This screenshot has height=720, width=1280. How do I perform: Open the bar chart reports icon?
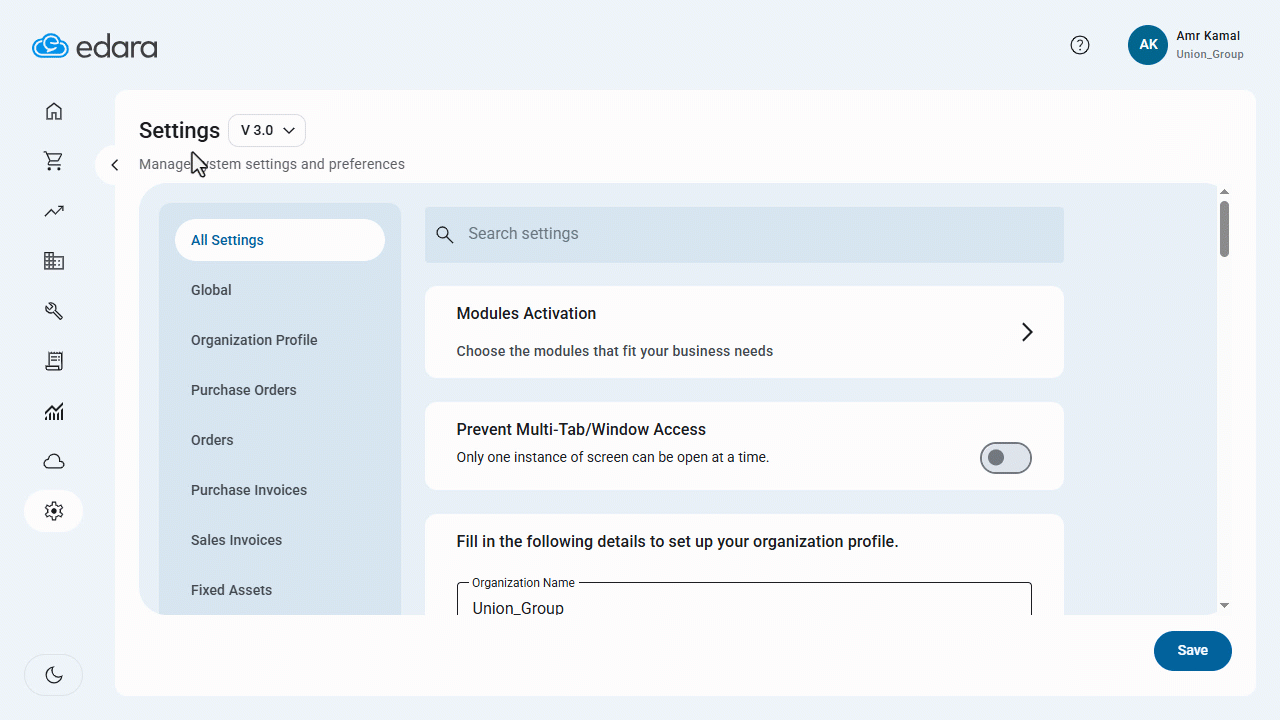point(54,411)
